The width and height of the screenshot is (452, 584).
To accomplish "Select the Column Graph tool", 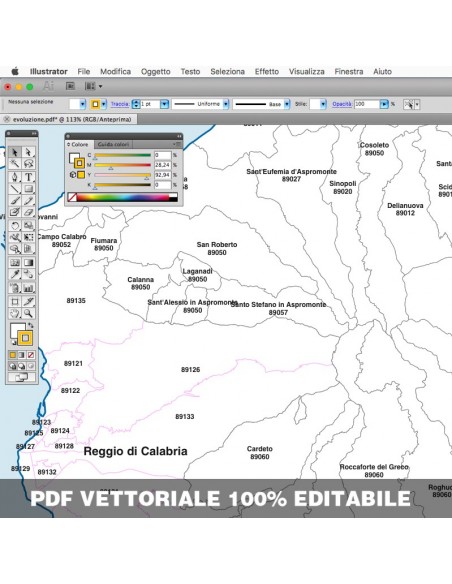I will (28, 288).
